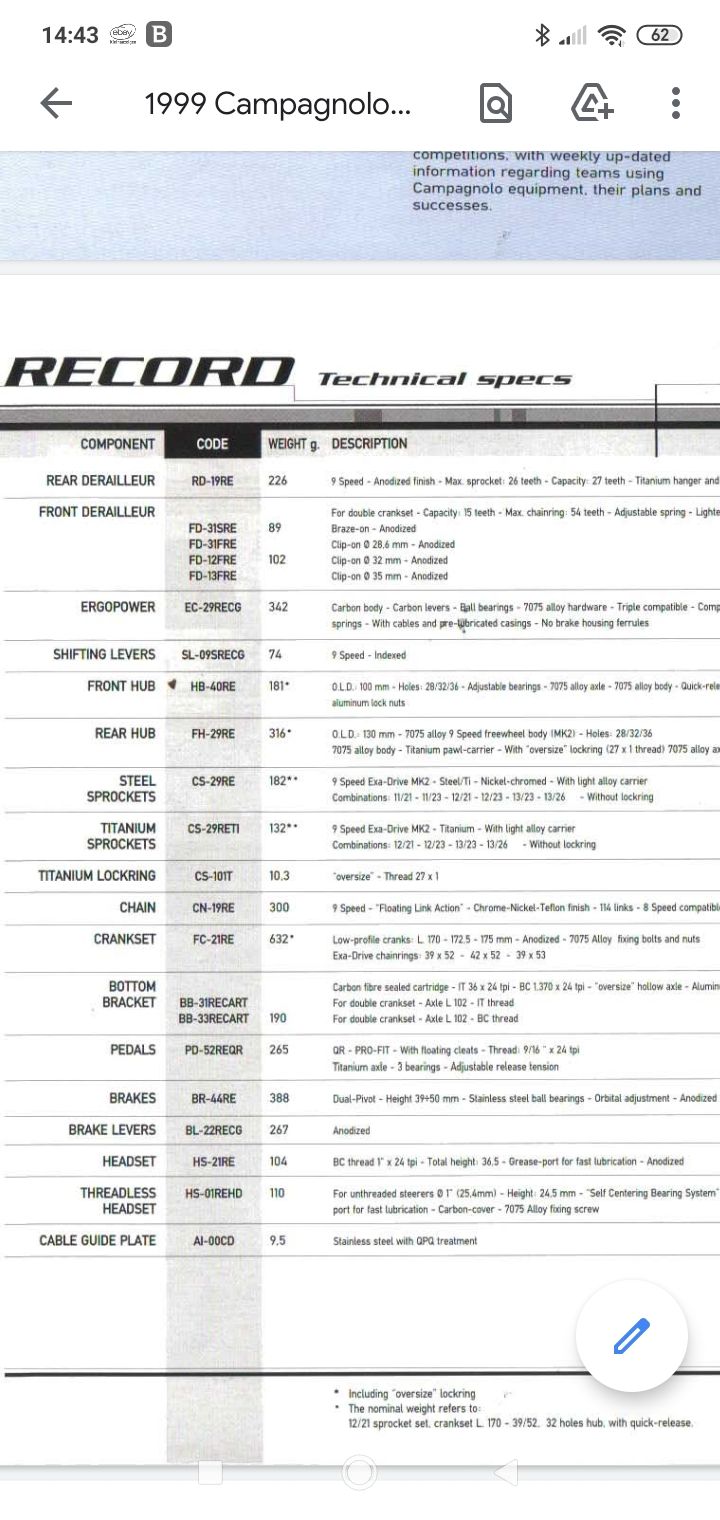
Task: Tap code FC-21RE
Action: click(x=213, y=940)
